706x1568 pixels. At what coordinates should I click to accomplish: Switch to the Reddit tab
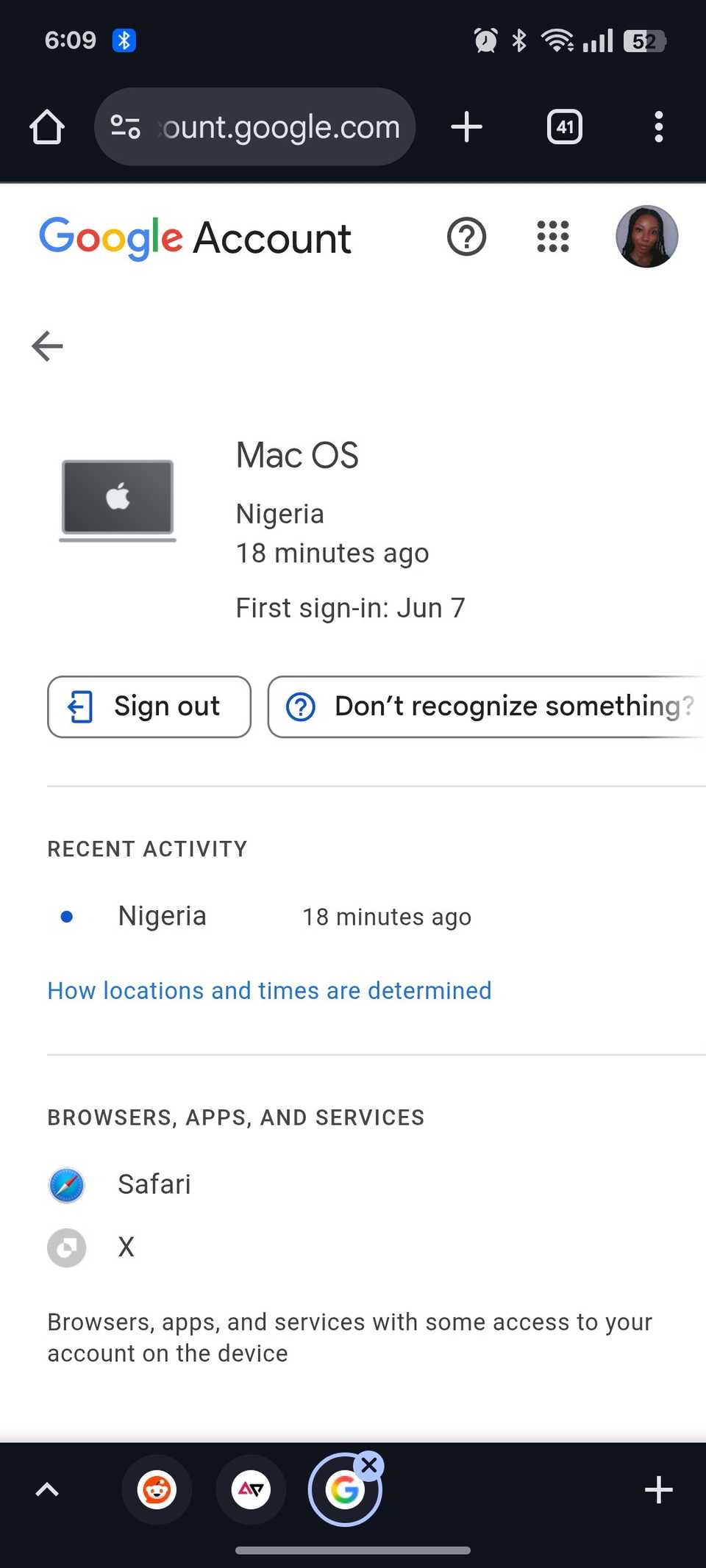pos(157,1490)
